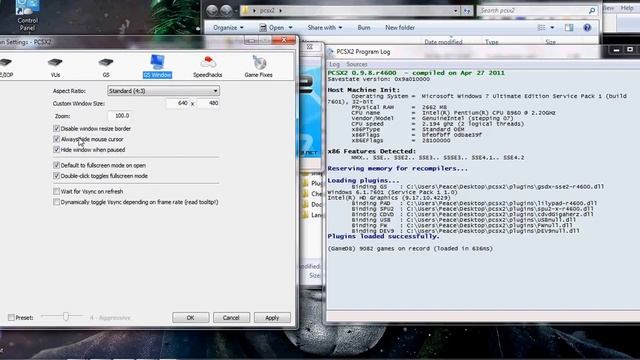Screen dimensions: 640x360
Task: Sort by Type column header
Action: 491,42
